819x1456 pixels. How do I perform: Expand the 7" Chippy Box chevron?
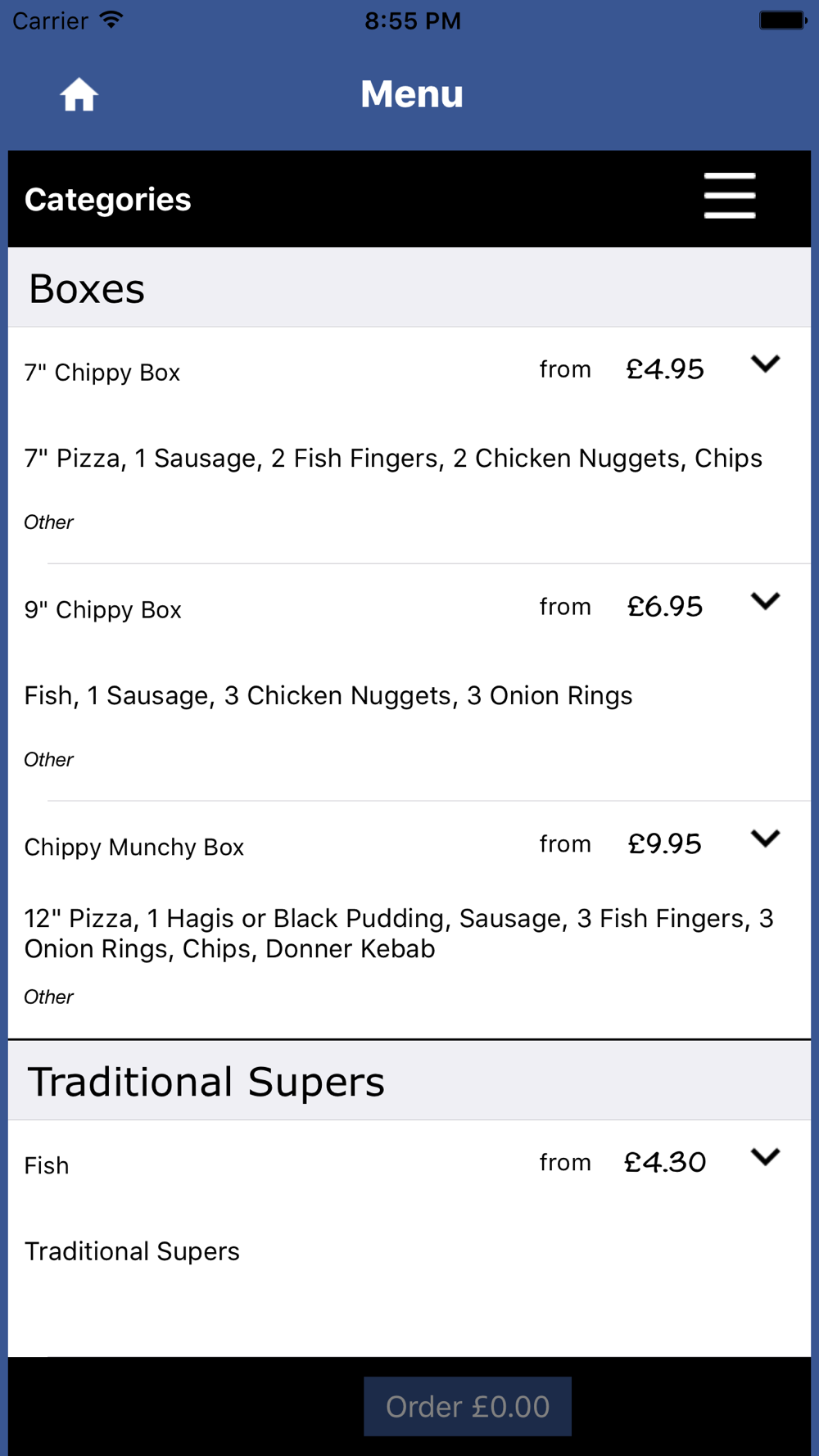765,364
